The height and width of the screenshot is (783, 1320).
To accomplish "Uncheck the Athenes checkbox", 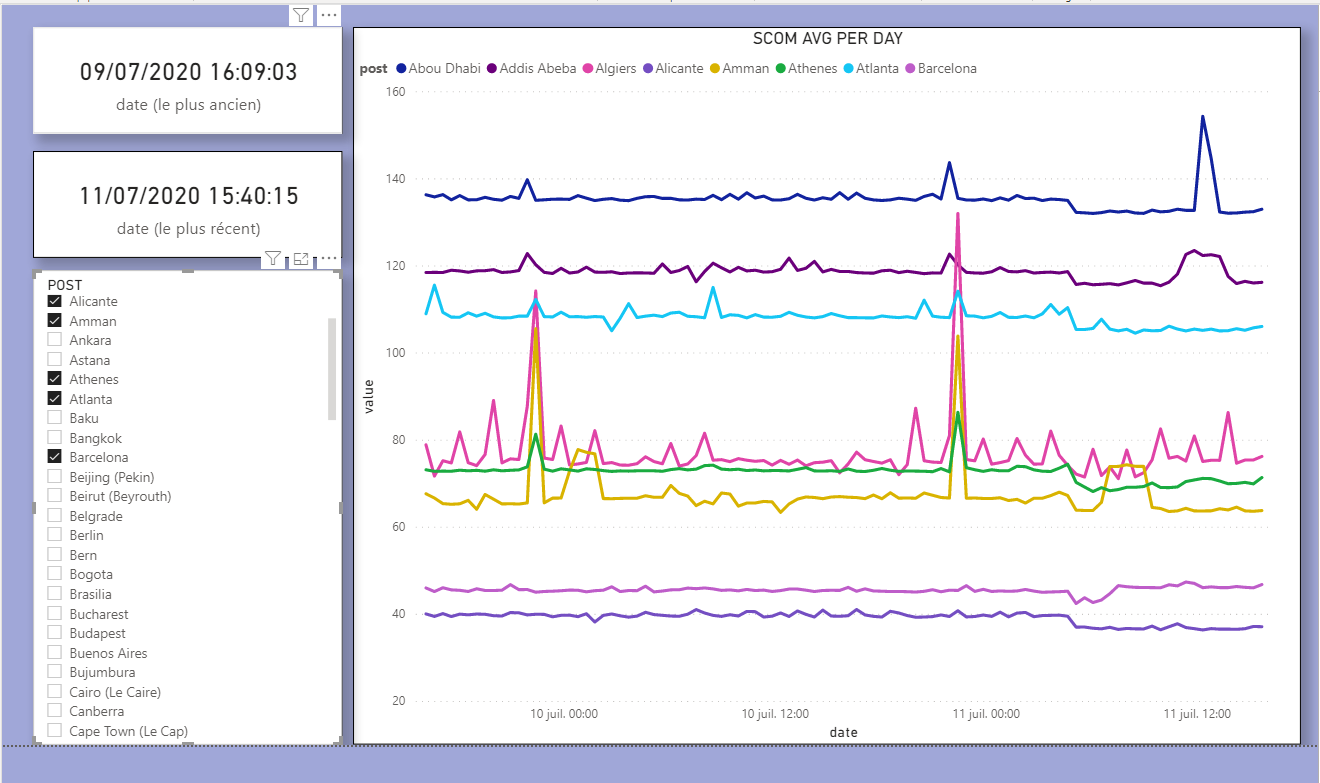I will point(55,379).
